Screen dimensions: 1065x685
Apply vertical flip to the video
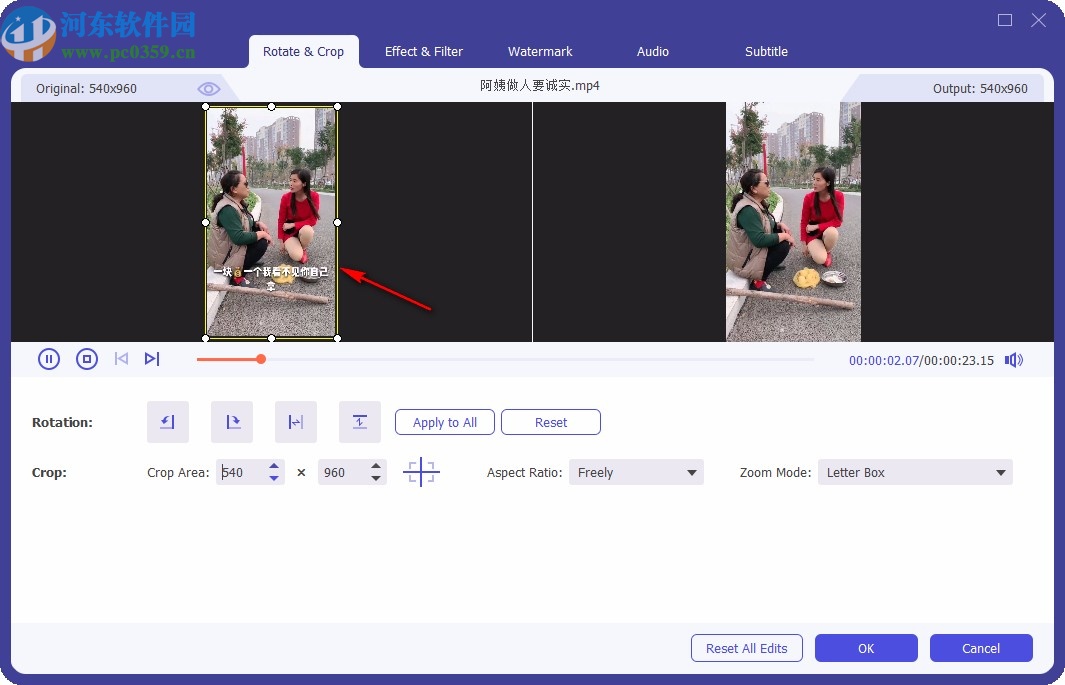click(x=359, y=422)
